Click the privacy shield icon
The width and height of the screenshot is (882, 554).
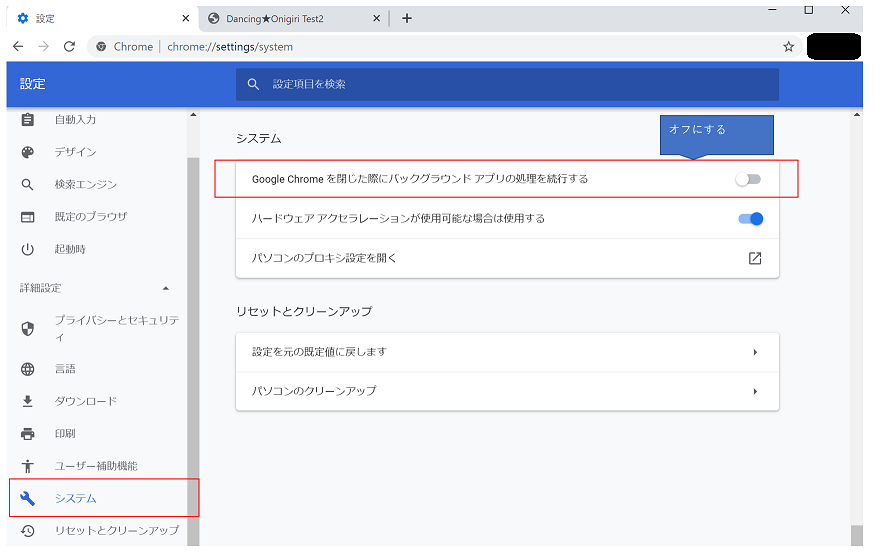[28, 328]
